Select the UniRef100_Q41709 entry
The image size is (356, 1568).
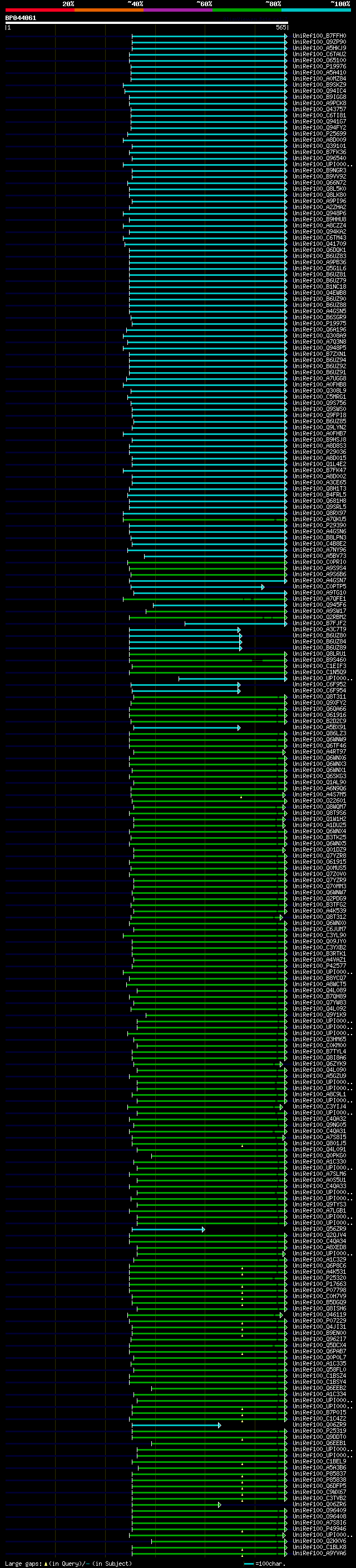[319, 244]
